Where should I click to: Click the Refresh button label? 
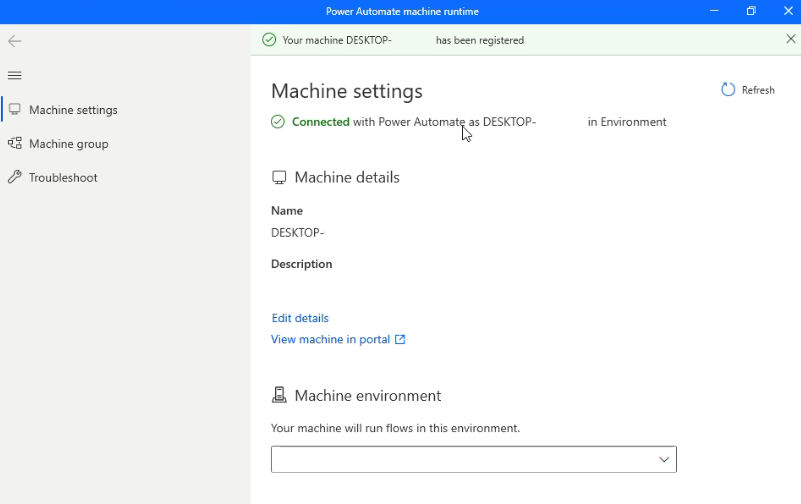click(758, 90)
